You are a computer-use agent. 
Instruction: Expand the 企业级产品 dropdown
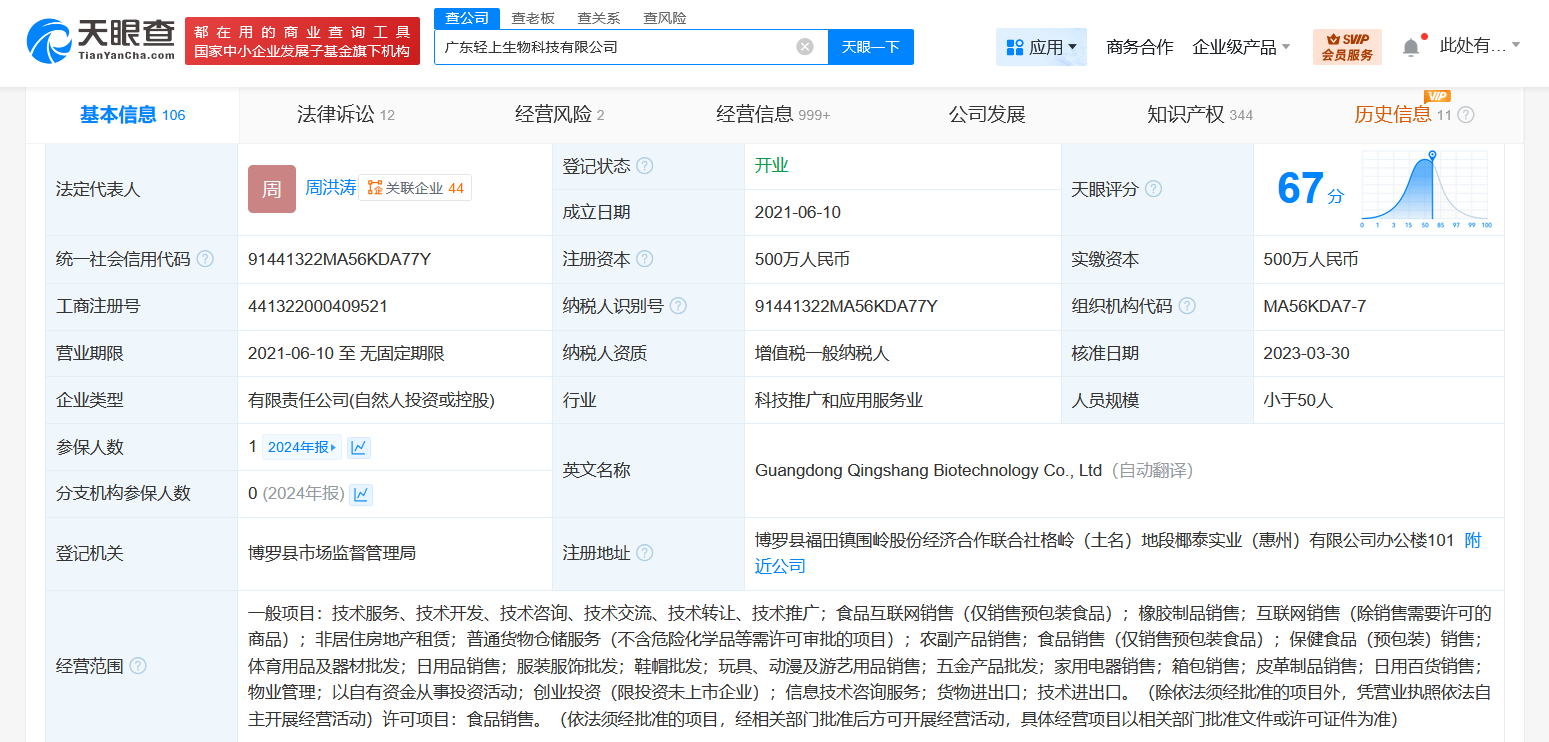(x=1241, y=47)
